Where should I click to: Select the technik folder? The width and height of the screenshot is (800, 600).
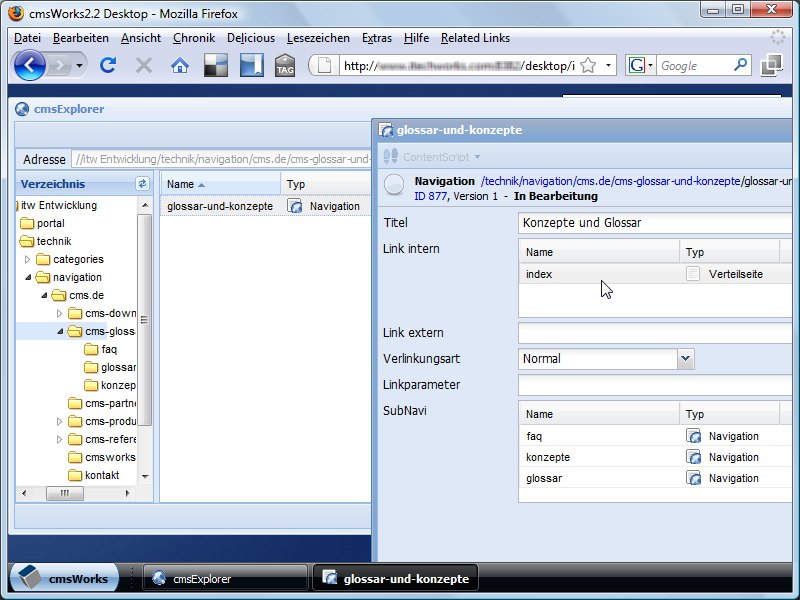tap(54, 241)
